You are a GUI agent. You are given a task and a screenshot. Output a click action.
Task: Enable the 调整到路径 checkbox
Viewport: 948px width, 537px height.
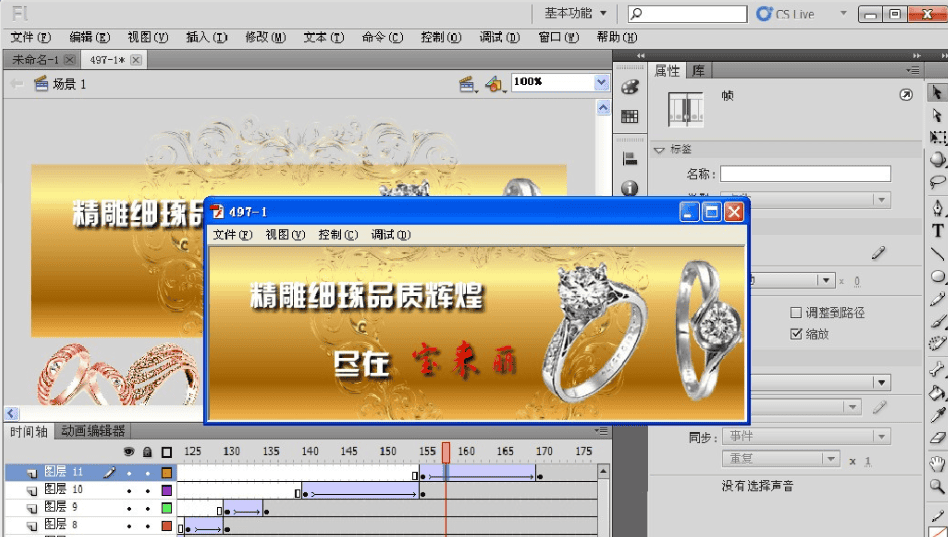(796, 313)
